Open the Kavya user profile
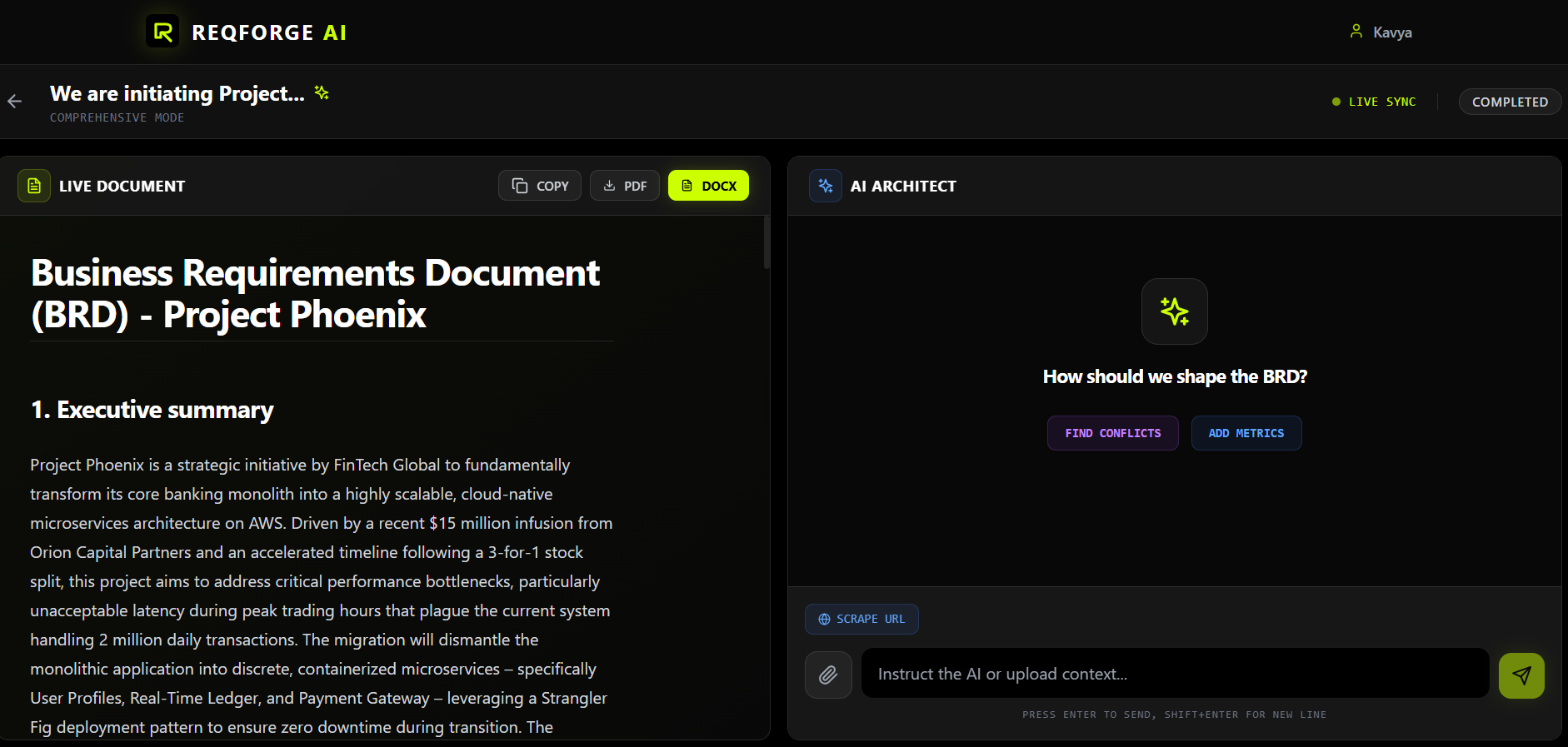Image resolution: width=1568 pixels, height=747 pixels. coord(1381,32)
